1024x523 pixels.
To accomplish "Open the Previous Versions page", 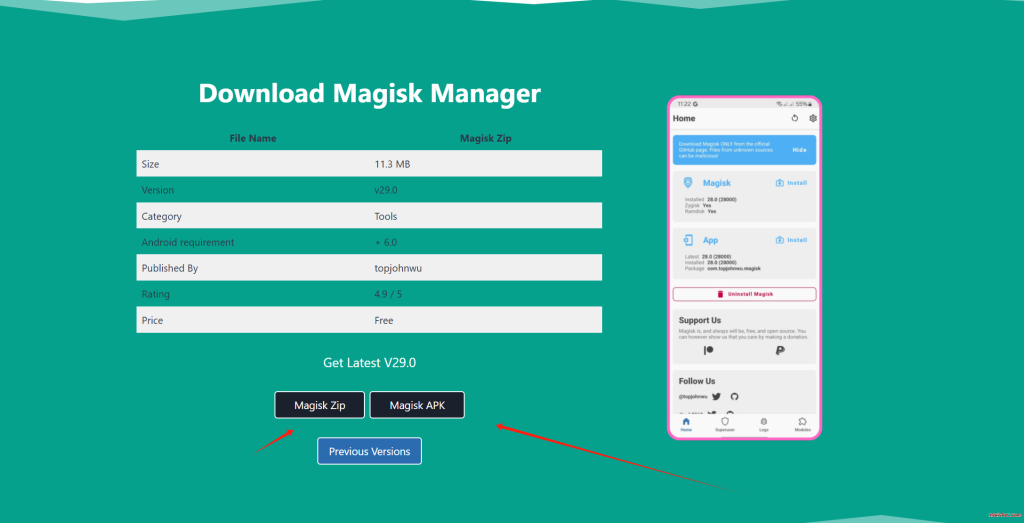I will click(370, 451).
